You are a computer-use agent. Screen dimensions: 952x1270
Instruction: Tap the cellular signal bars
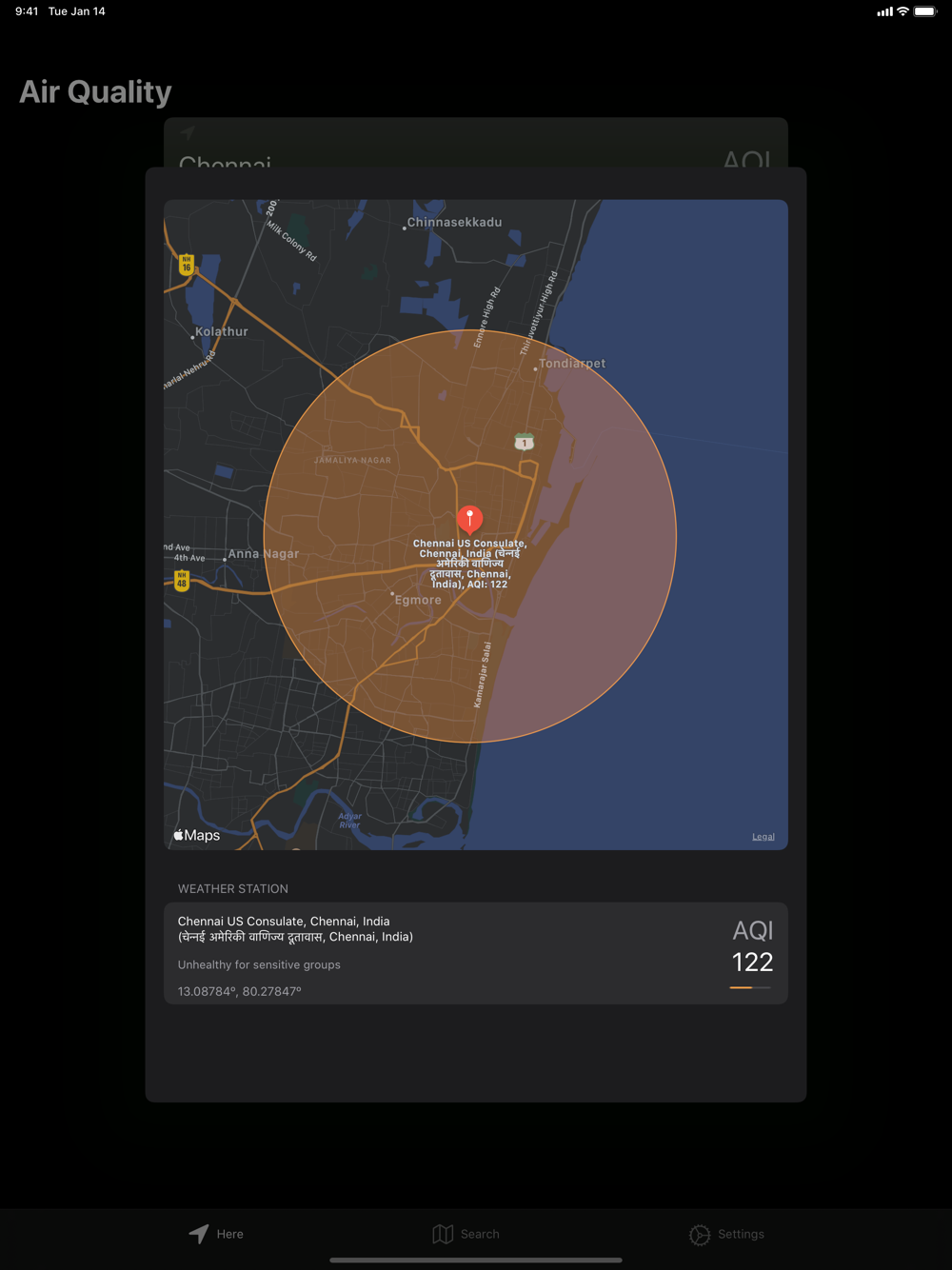click(x=885, y=11)
